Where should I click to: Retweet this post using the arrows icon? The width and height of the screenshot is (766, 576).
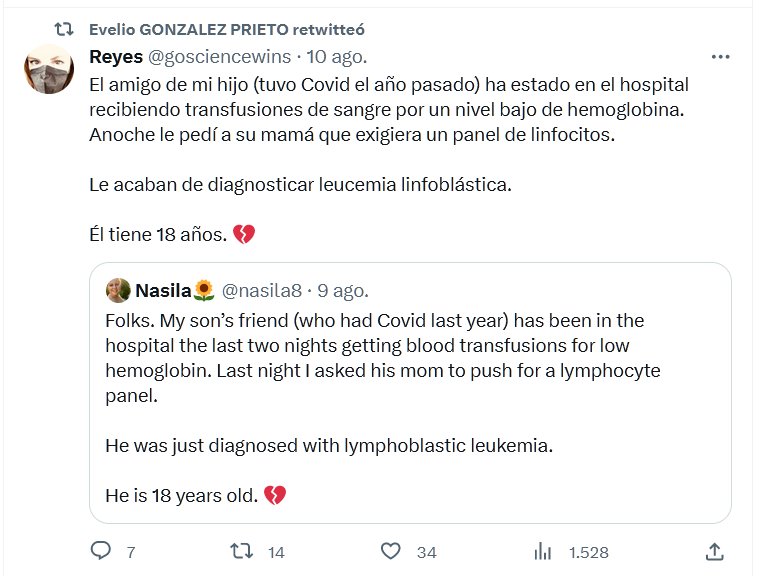(x=242, y=551)
